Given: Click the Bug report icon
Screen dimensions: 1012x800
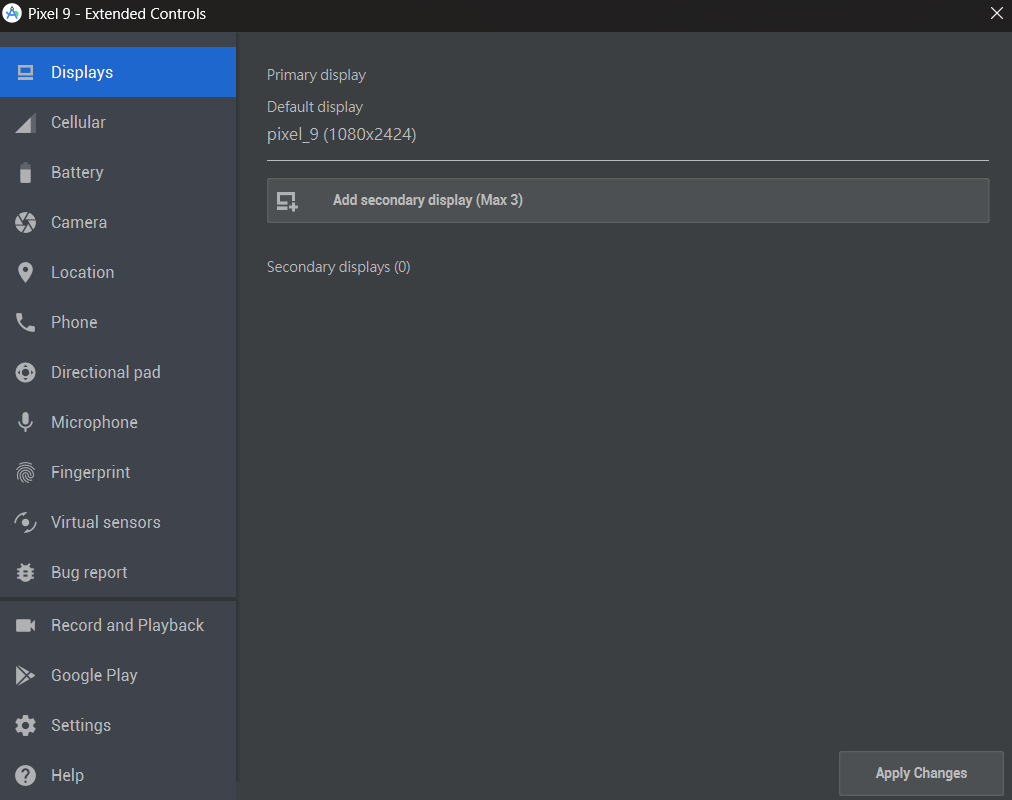Looking at the screenshot, I should coord(25,572).
